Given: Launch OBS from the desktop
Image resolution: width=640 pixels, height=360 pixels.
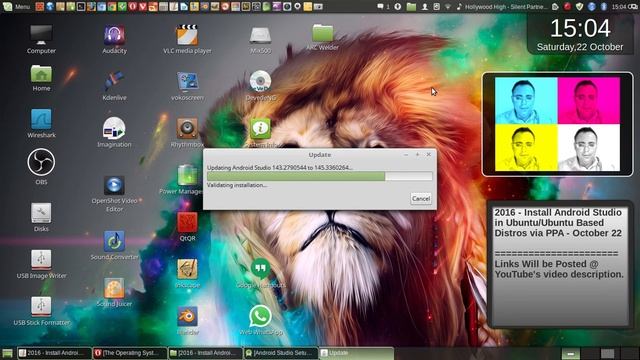Looking at the screenshot, I should [x=41, y=167].
